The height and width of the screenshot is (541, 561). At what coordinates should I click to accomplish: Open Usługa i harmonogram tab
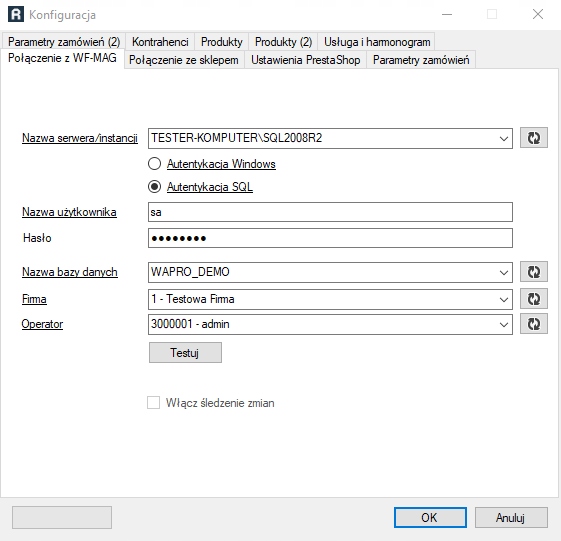377,42
